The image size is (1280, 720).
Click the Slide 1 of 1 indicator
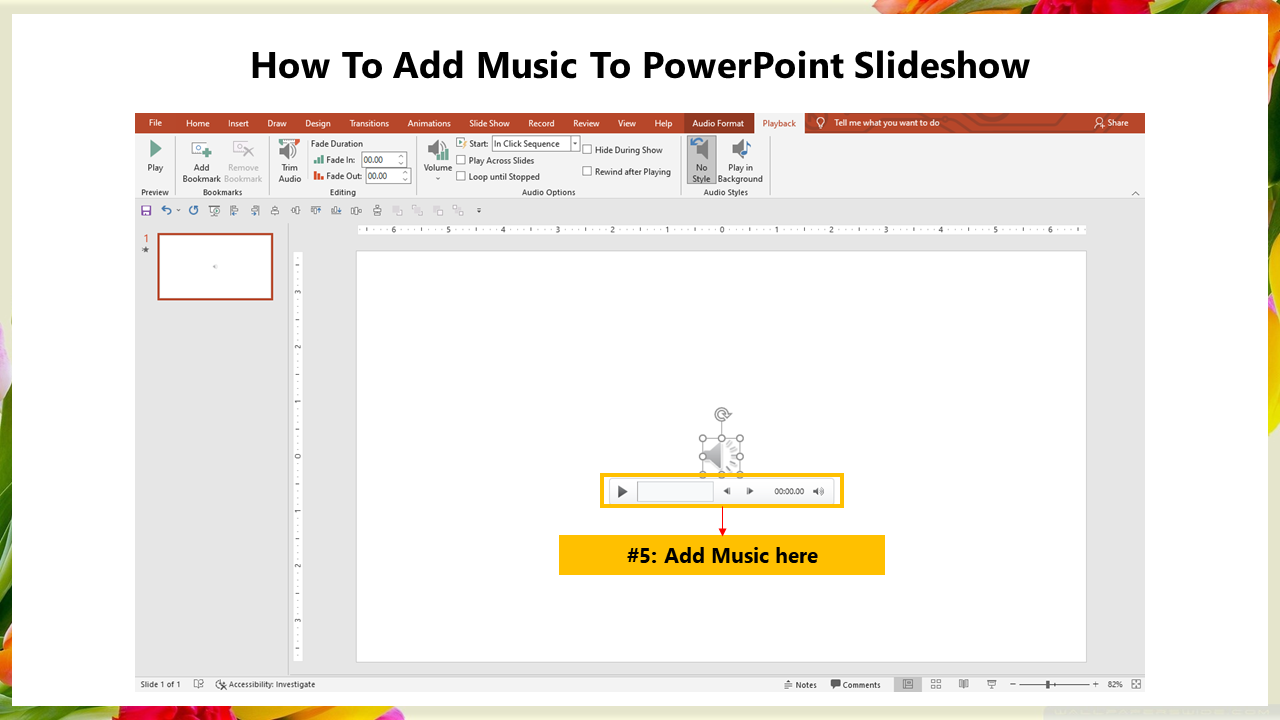[x=161, y=684]
